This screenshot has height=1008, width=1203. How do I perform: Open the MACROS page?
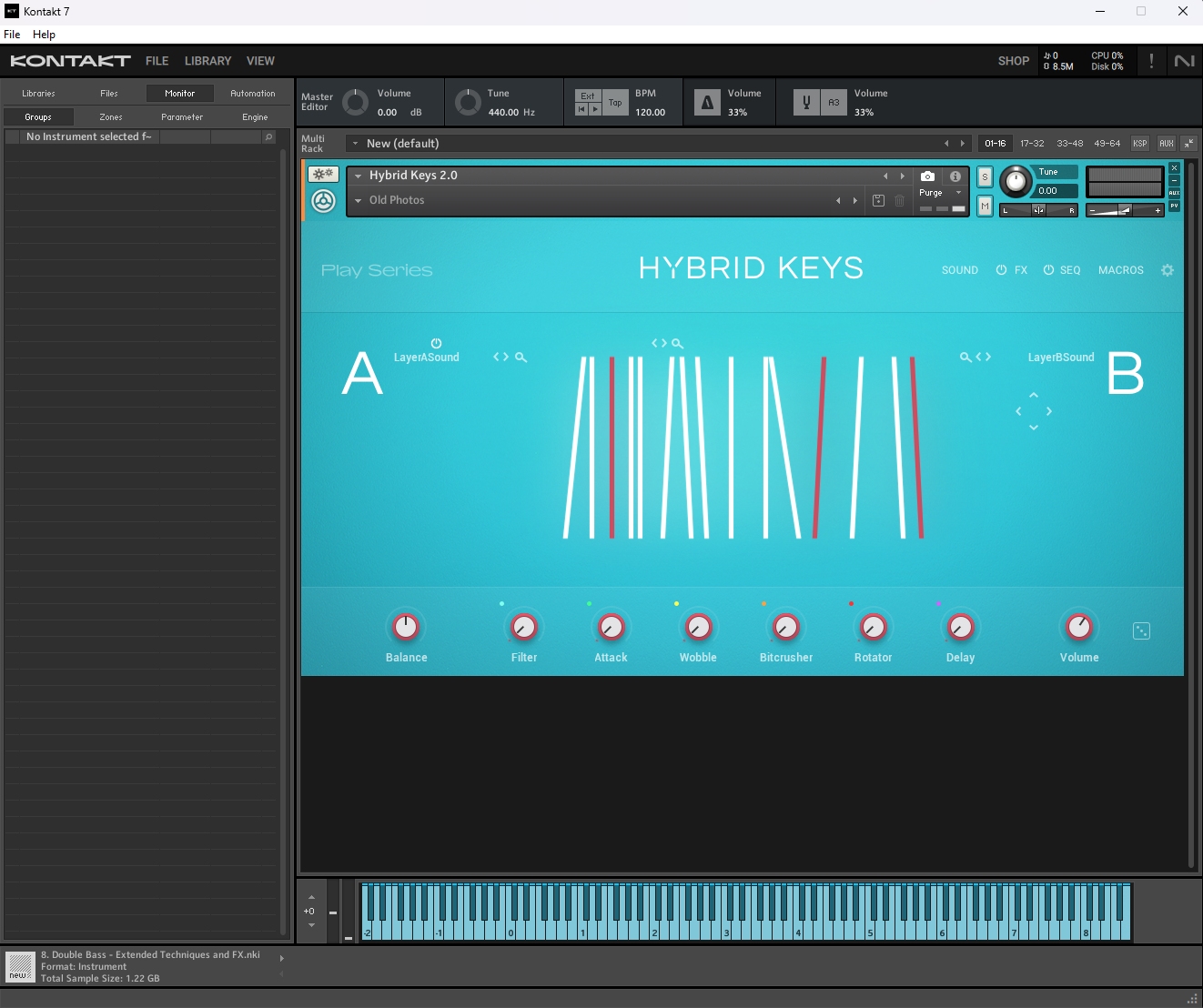click(x=1120, y=270)
